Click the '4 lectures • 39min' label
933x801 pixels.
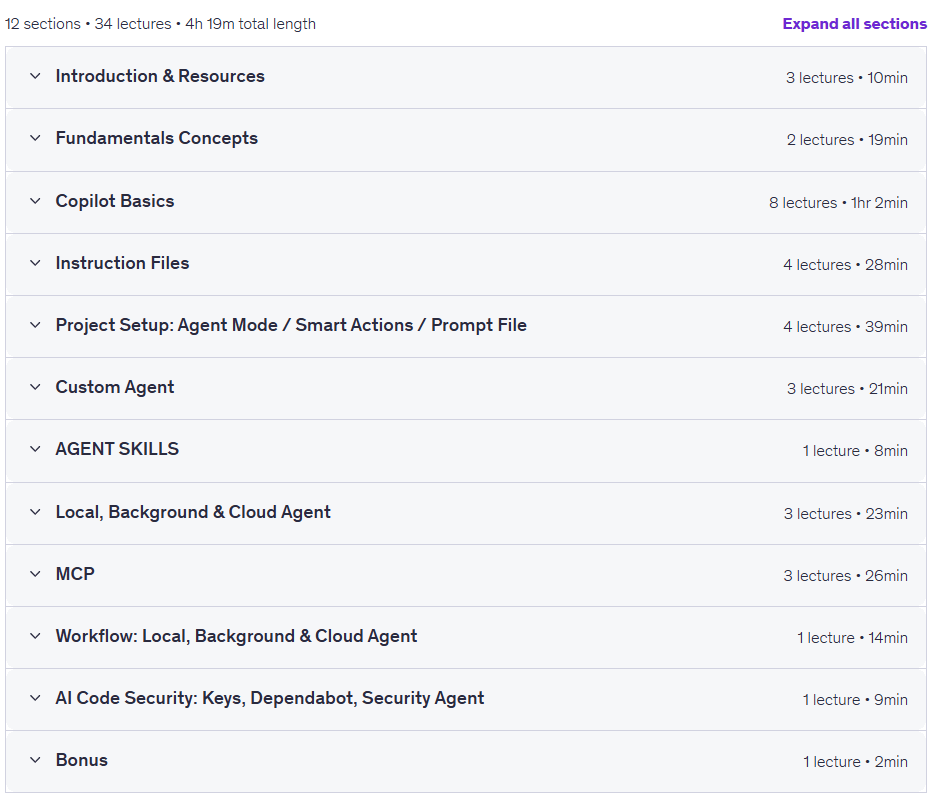pyautogui.click(x=846, y=327)
